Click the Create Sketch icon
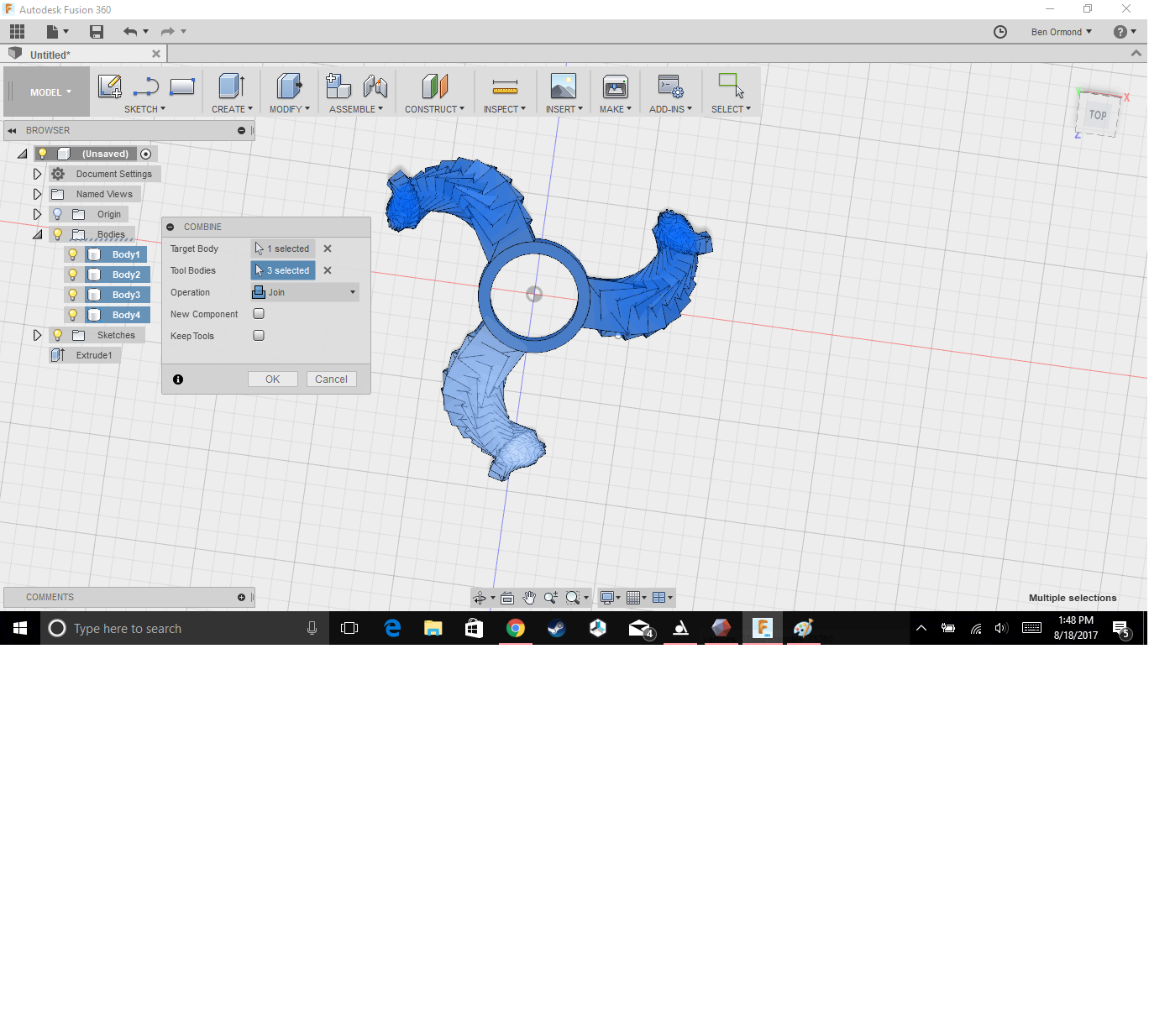This screenshot has height=1036, width=1149. click(x=110, y=86)
